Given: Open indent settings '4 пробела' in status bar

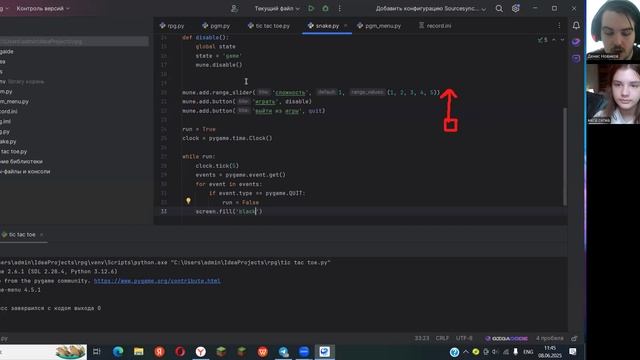Looking at the screenshot, I should coord(549,338).
